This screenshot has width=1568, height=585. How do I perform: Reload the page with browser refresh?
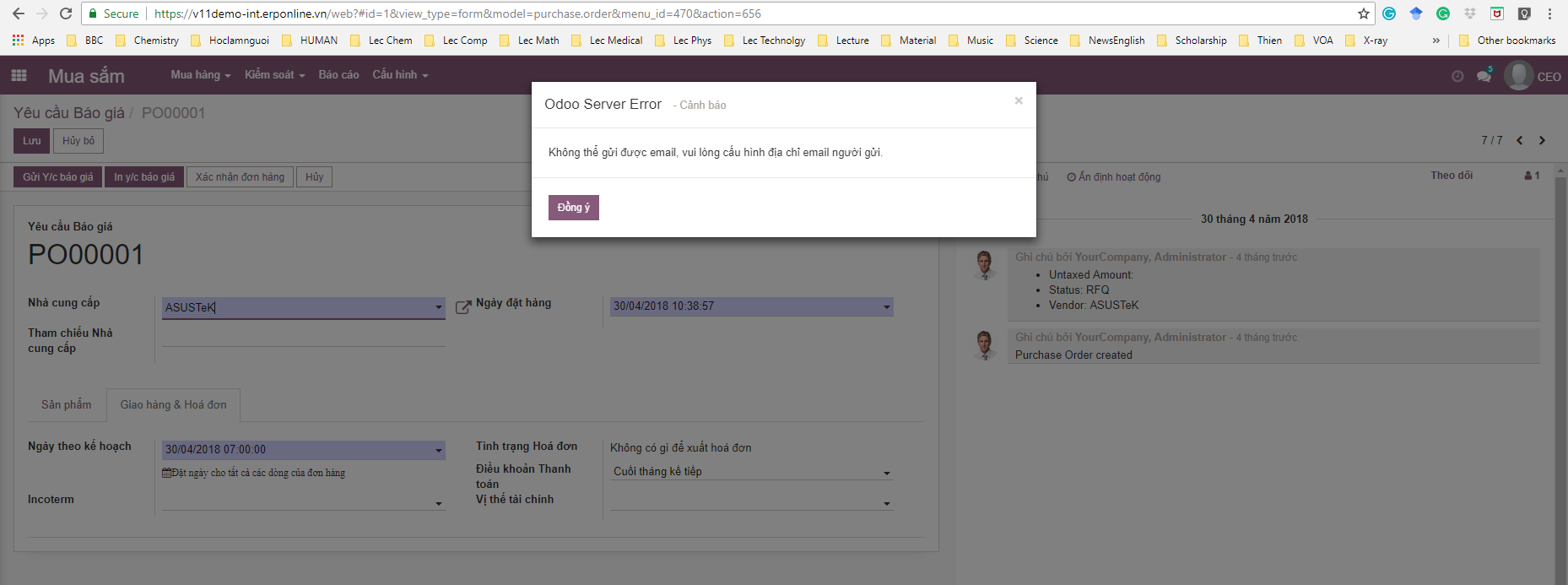pos(66,14)
